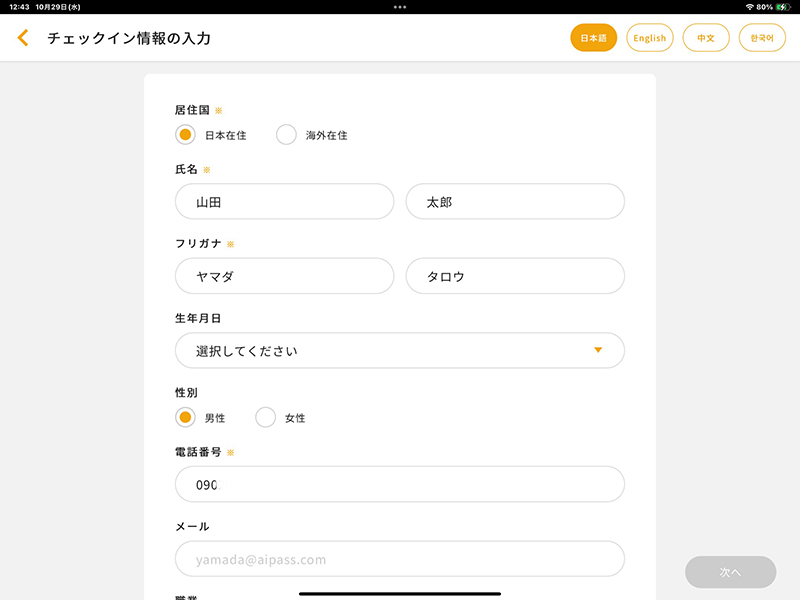Screen dimensions: 800x600
Task: Click the battery indicator at top right
Action: click(781, 8)
